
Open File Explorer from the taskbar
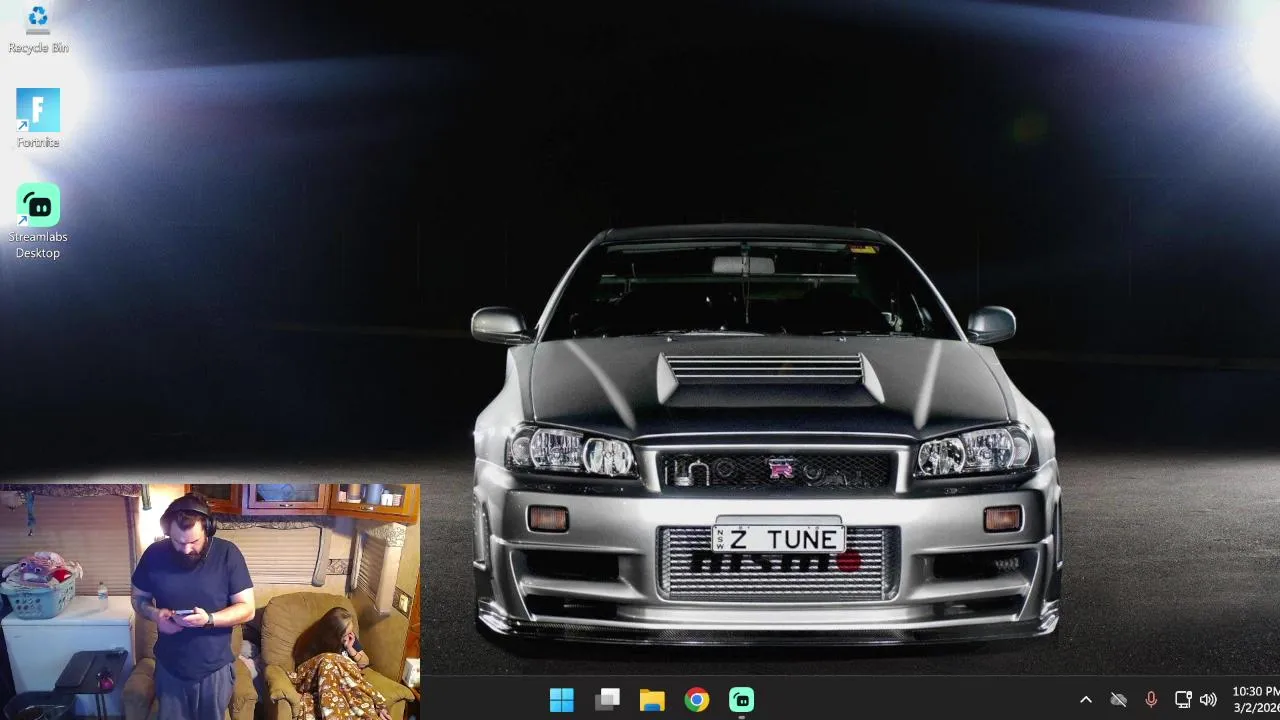click(x=652, y=700)
